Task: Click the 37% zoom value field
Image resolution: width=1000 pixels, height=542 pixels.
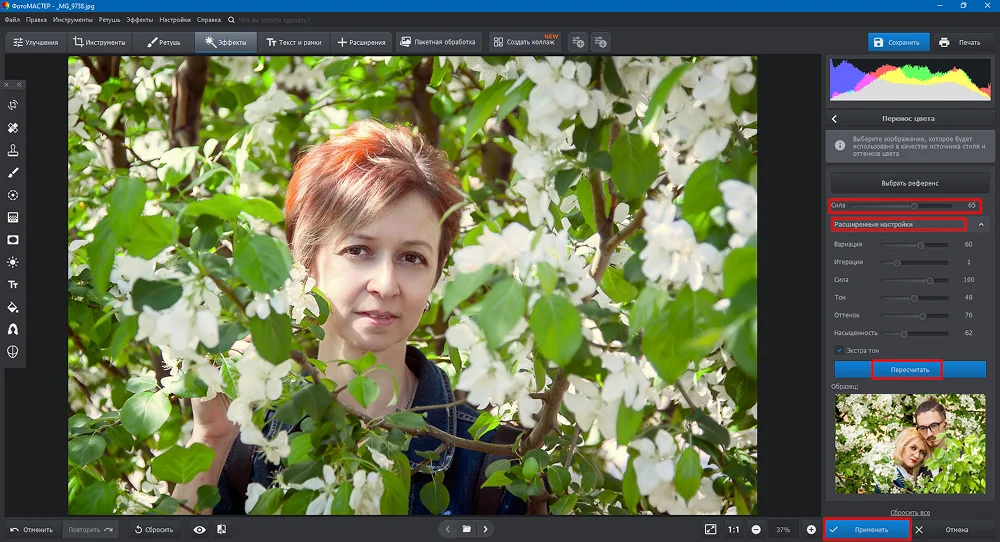Action: tap(783, 529)
